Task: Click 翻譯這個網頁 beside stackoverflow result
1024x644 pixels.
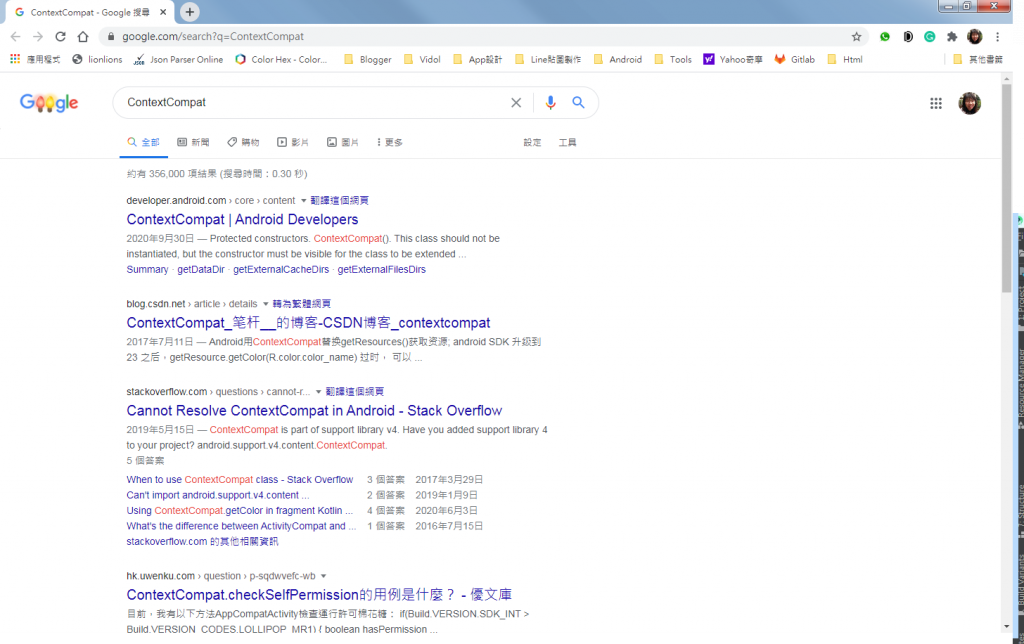Action: [x=355, y=392]
